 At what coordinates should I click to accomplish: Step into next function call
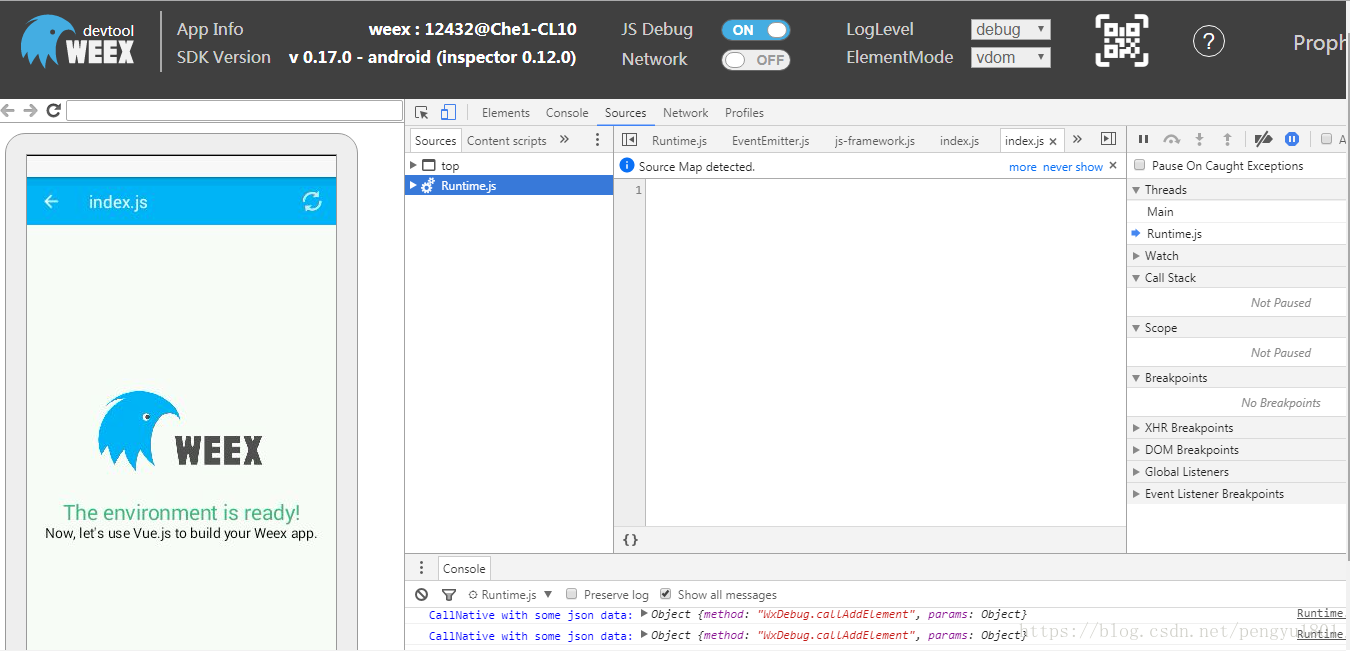[x=1200, y=140]
